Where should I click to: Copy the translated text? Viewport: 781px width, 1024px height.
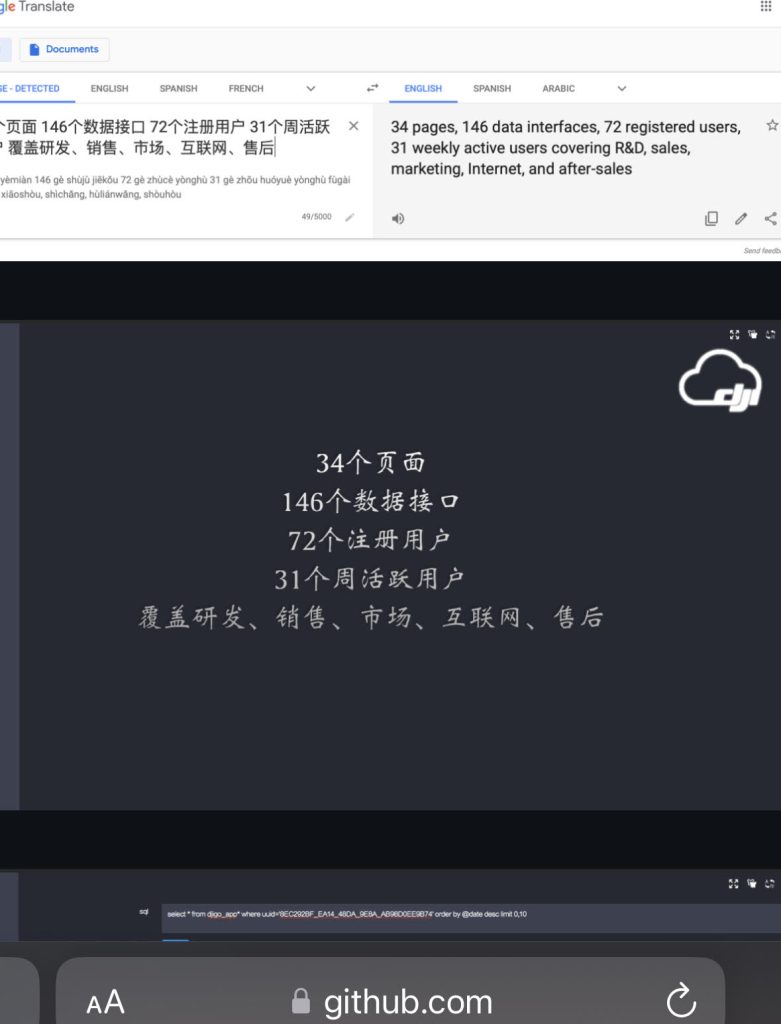(711, 218)
